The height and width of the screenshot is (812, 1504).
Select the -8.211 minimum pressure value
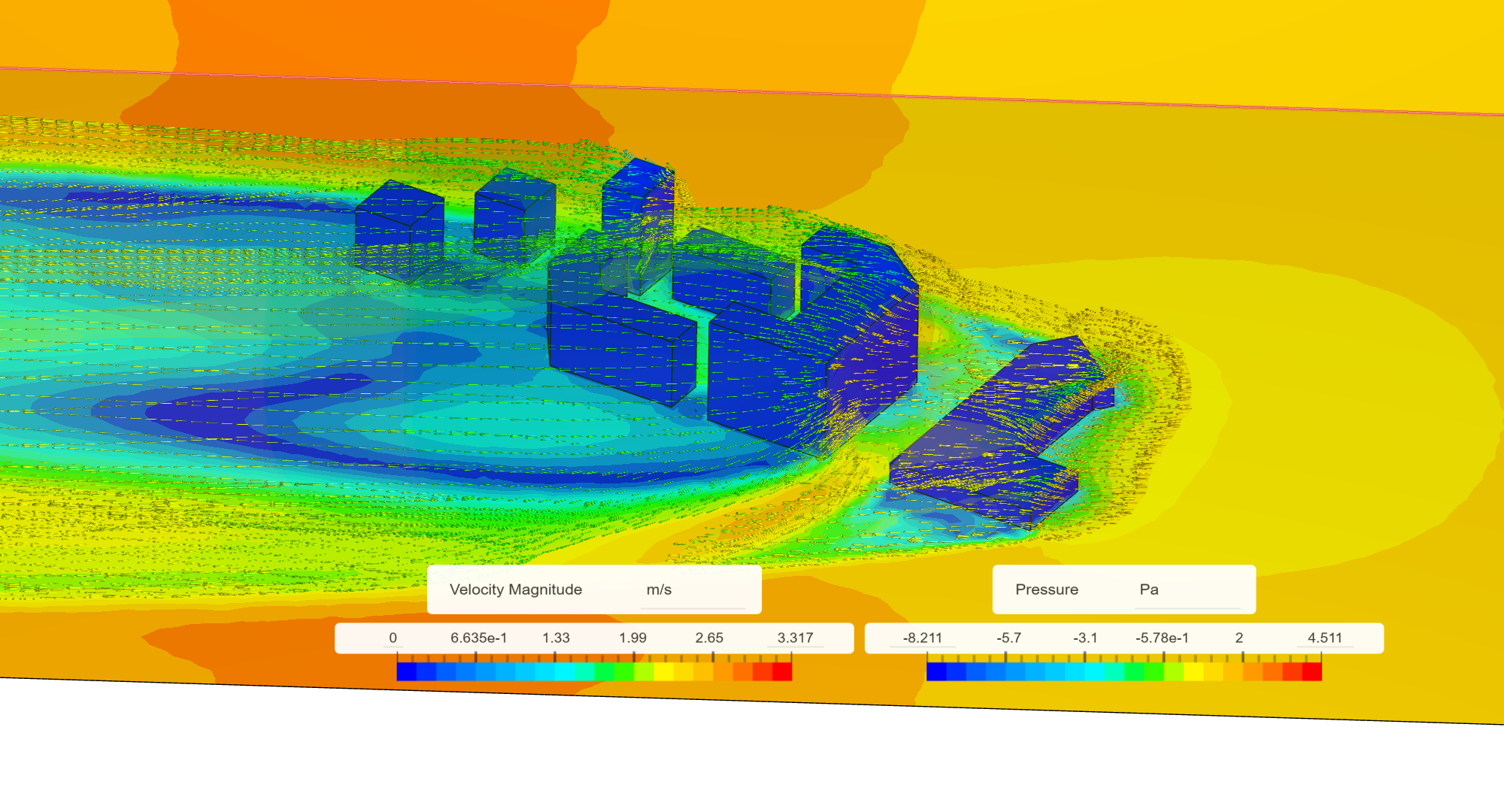923,637
